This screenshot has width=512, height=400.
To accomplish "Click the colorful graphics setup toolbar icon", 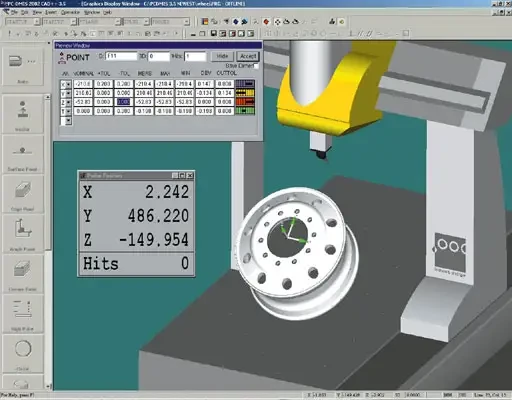I will [205, 22].
